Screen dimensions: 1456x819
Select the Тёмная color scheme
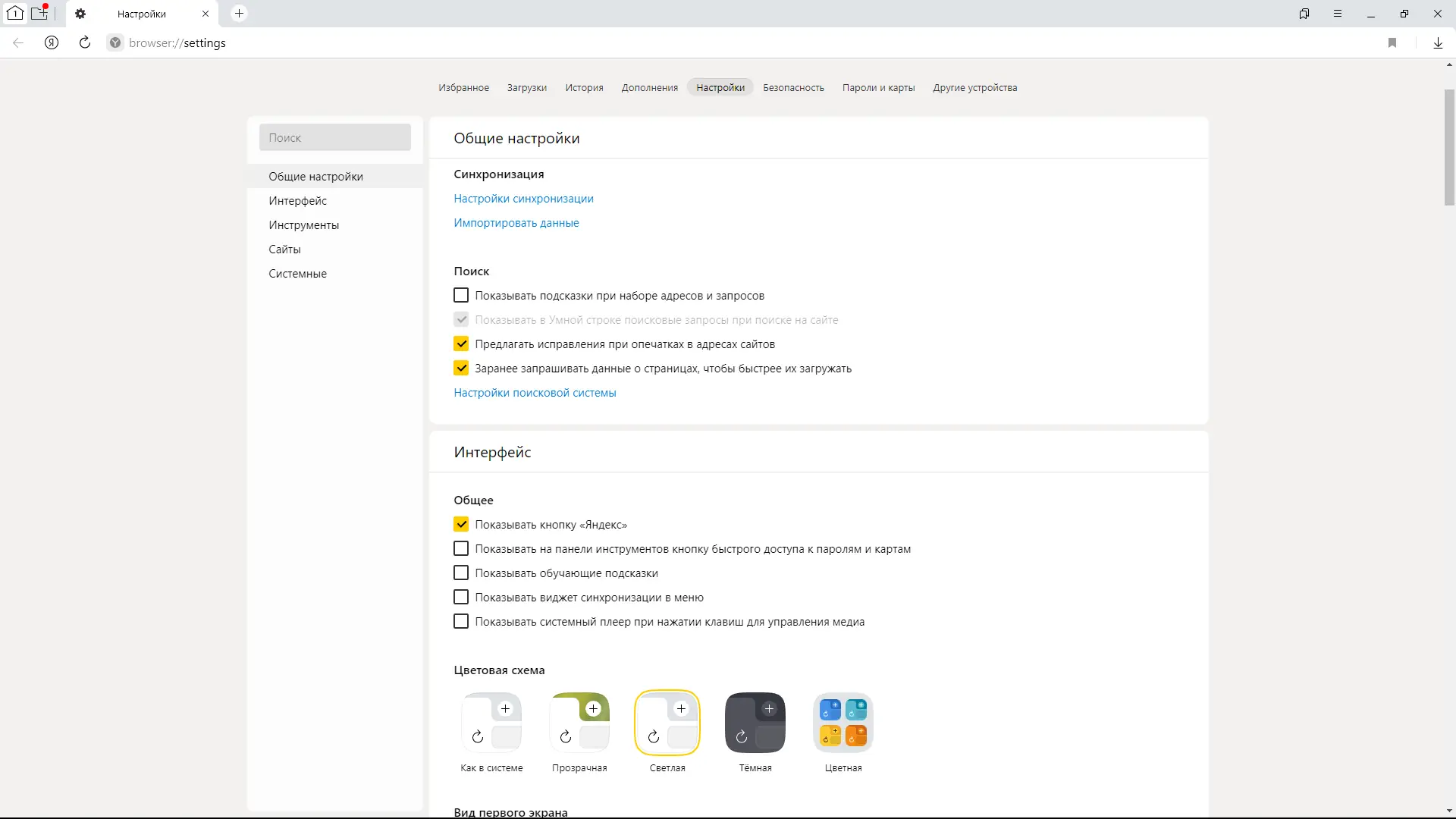[755, 722]
